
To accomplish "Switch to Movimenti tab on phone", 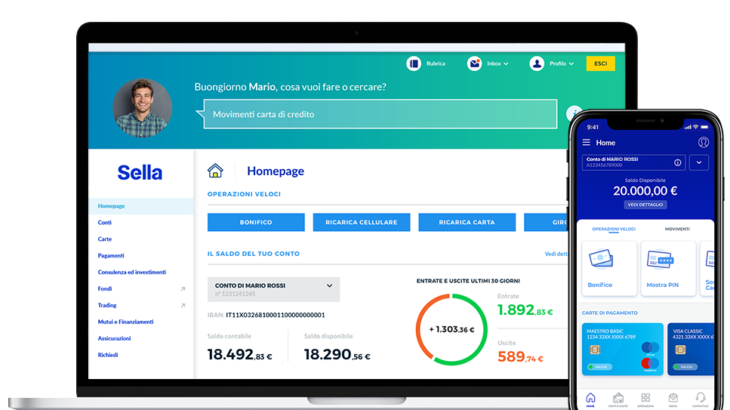I will pos(677,229).
